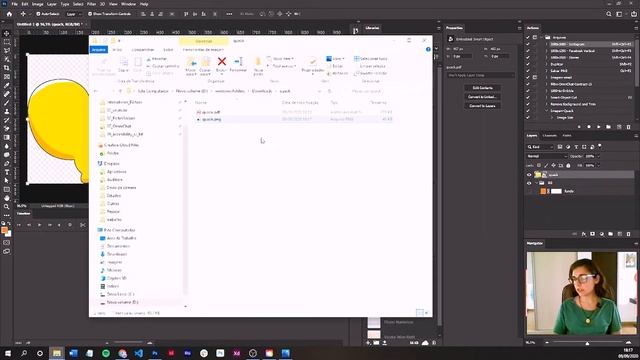Switch to the Channels tab

click(549, 136)
